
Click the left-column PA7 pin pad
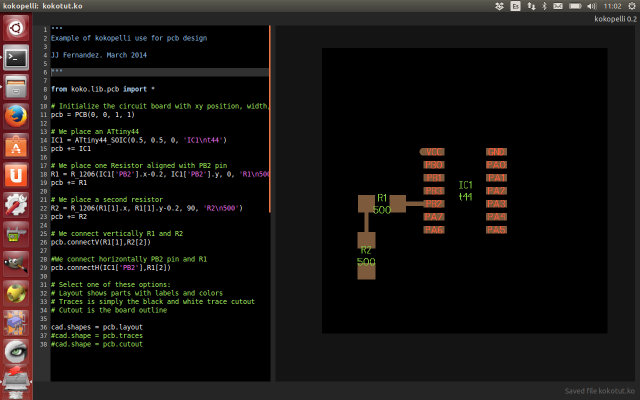434,217
